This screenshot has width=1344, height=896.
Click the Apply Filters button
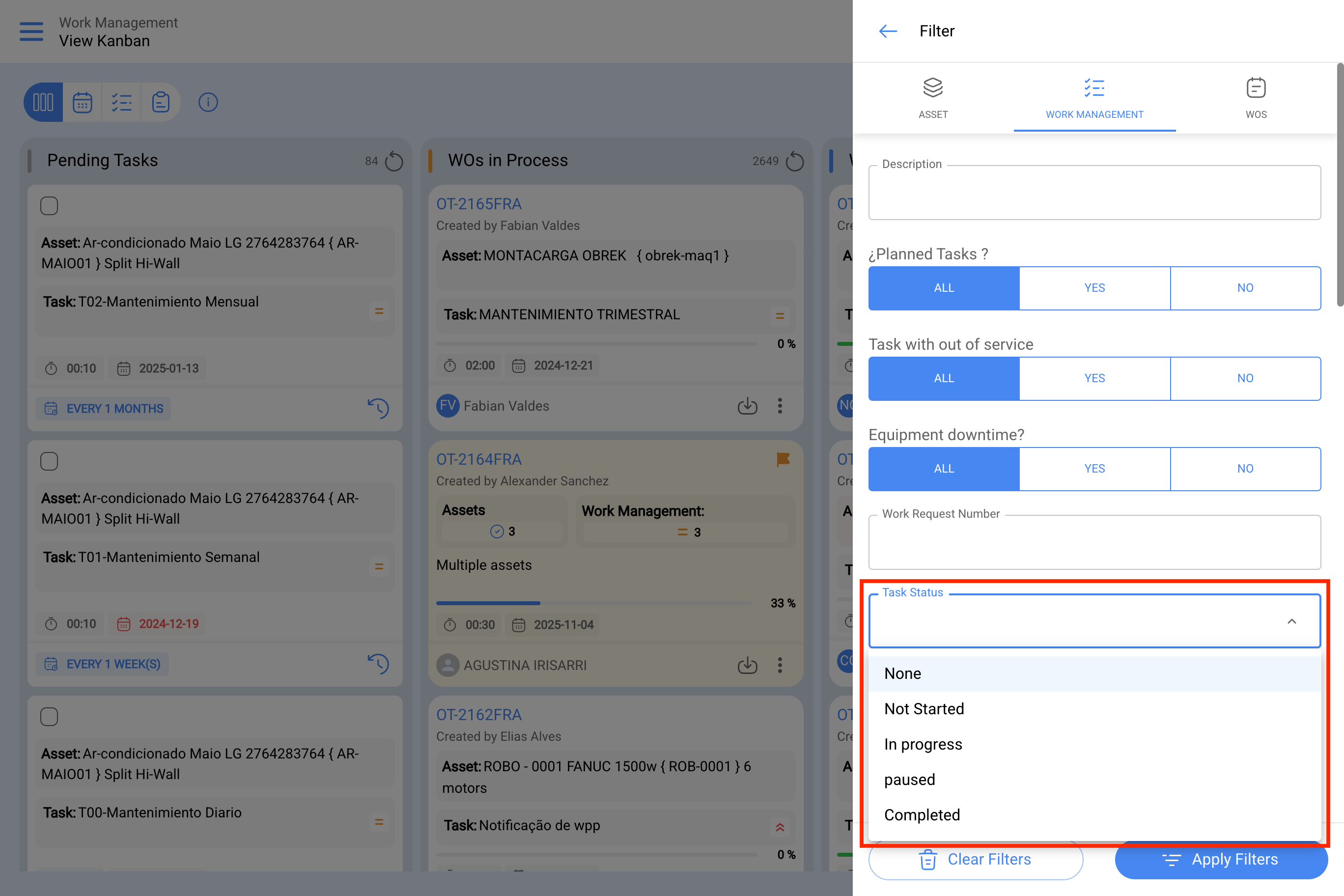[1221, 860]
